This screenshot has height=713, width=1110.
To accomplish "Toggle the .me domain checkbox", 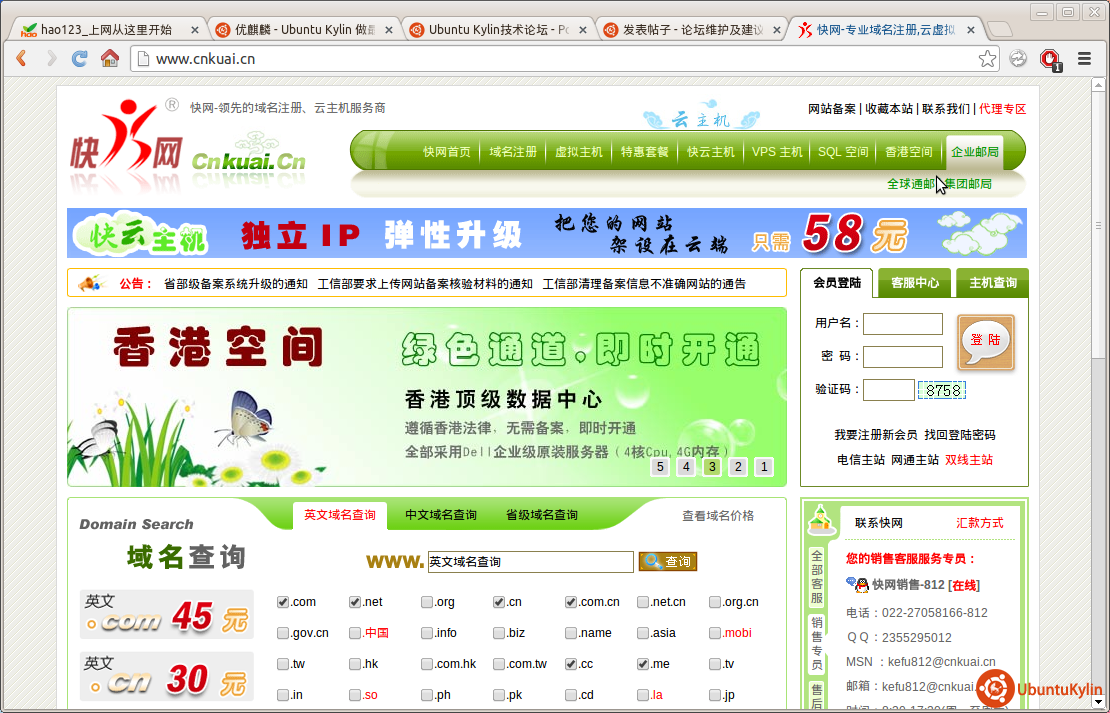I will pos(643,664).
